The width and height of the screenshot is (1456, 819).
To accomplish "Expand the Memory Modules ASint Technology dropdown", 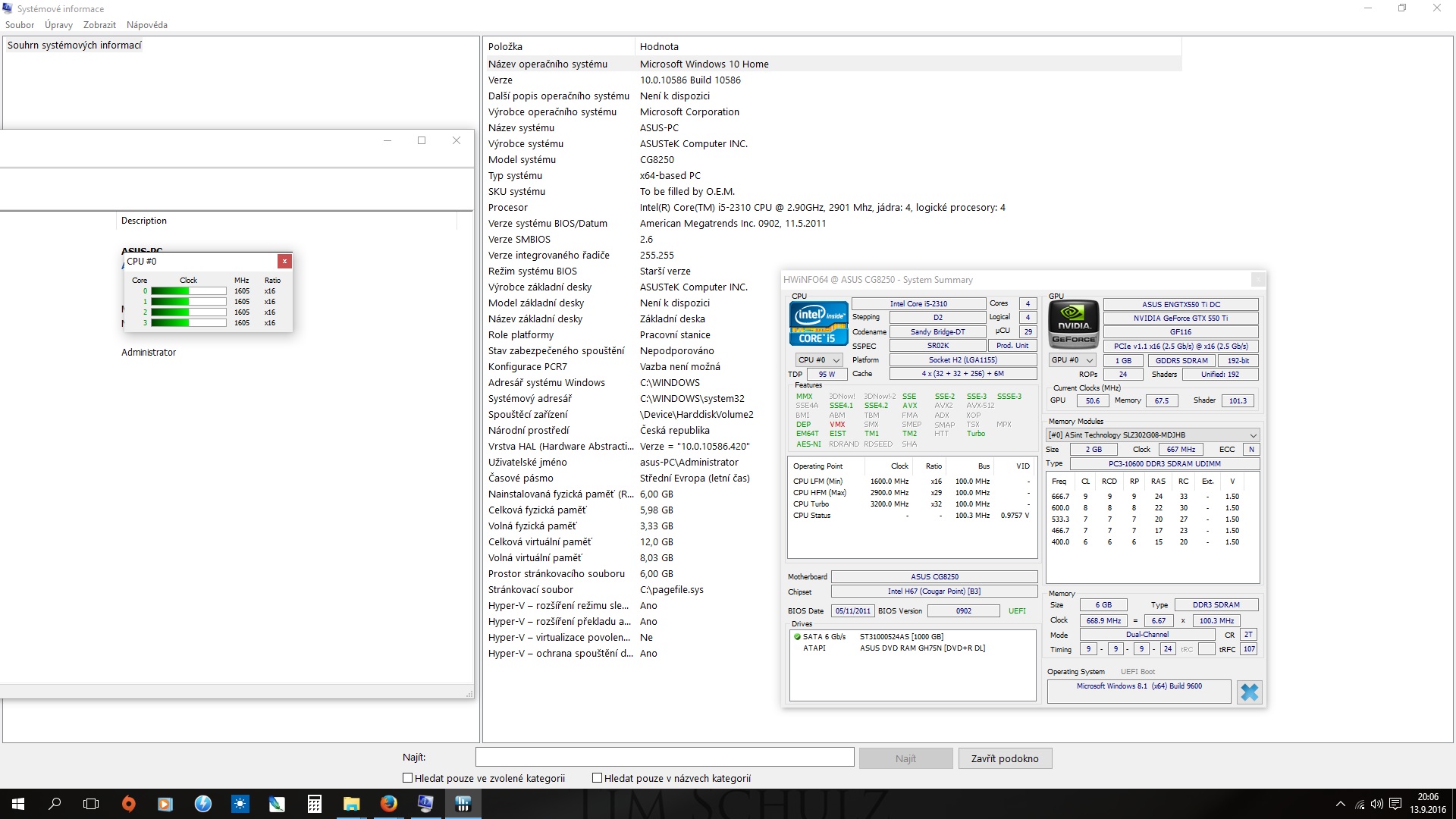I will (1153, 435).
